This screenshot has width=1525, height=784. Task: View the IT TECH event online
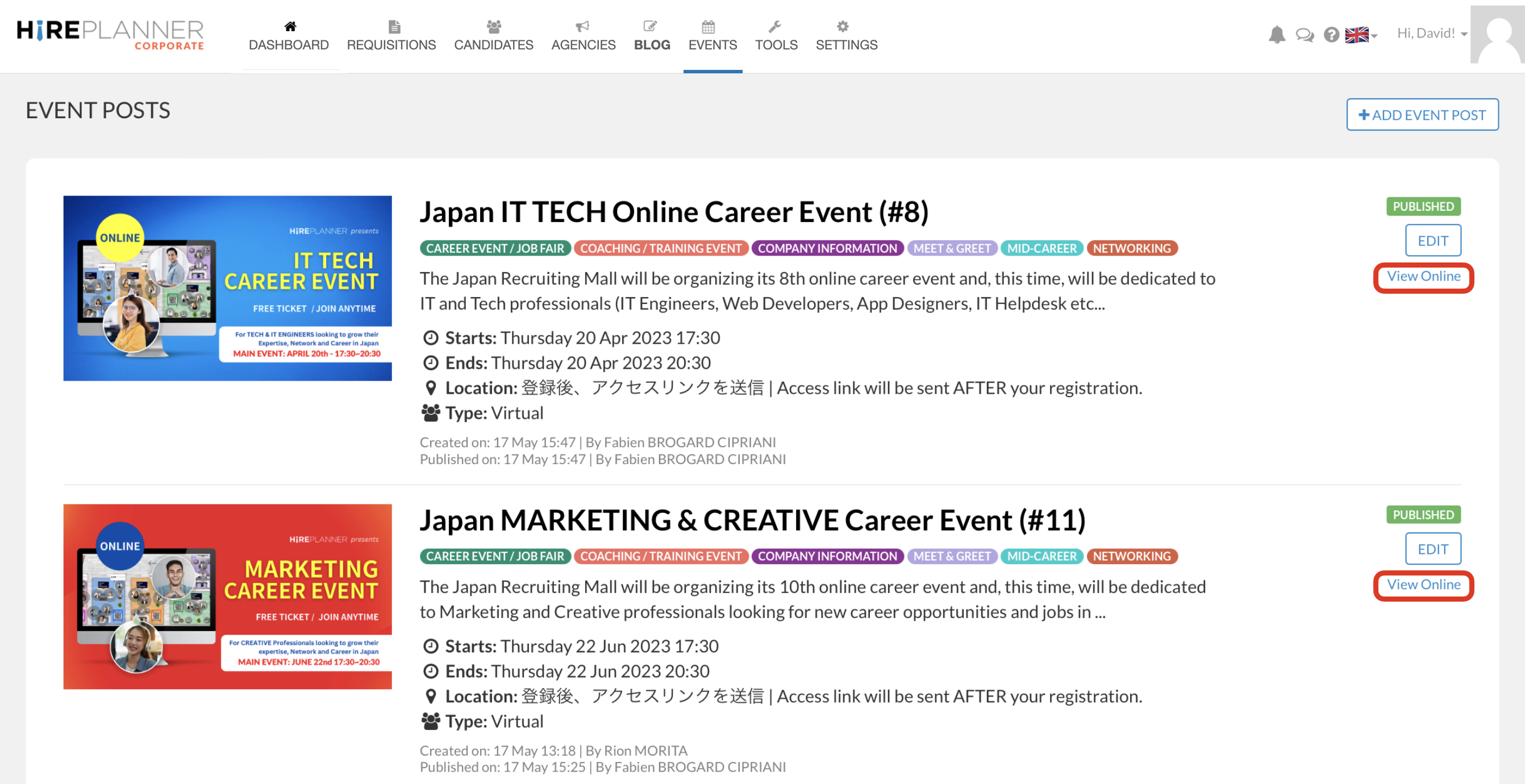pyautogui.click(x=1423, y=277)
